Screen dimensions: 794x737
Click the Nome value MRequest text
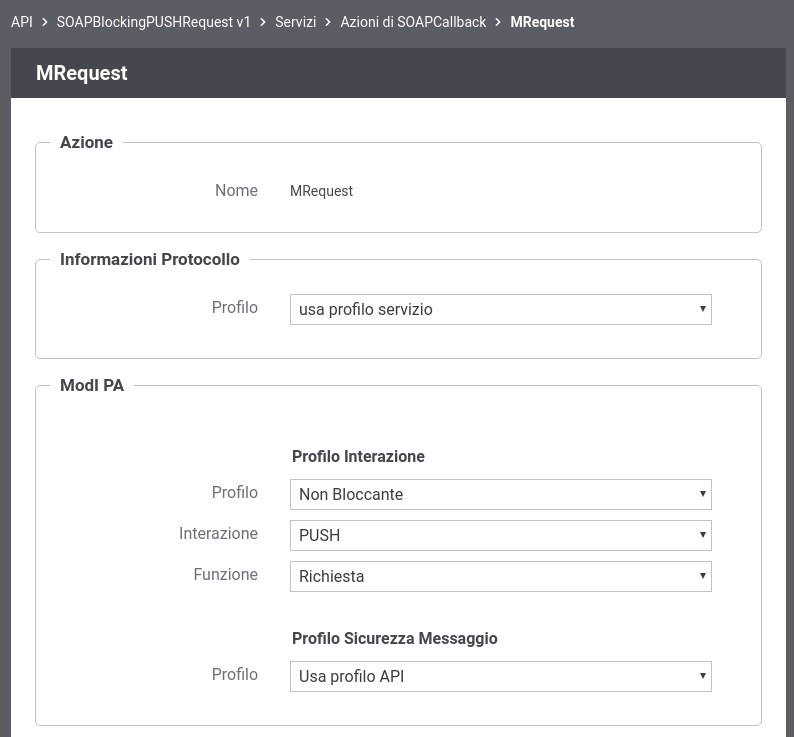point(322,191)
